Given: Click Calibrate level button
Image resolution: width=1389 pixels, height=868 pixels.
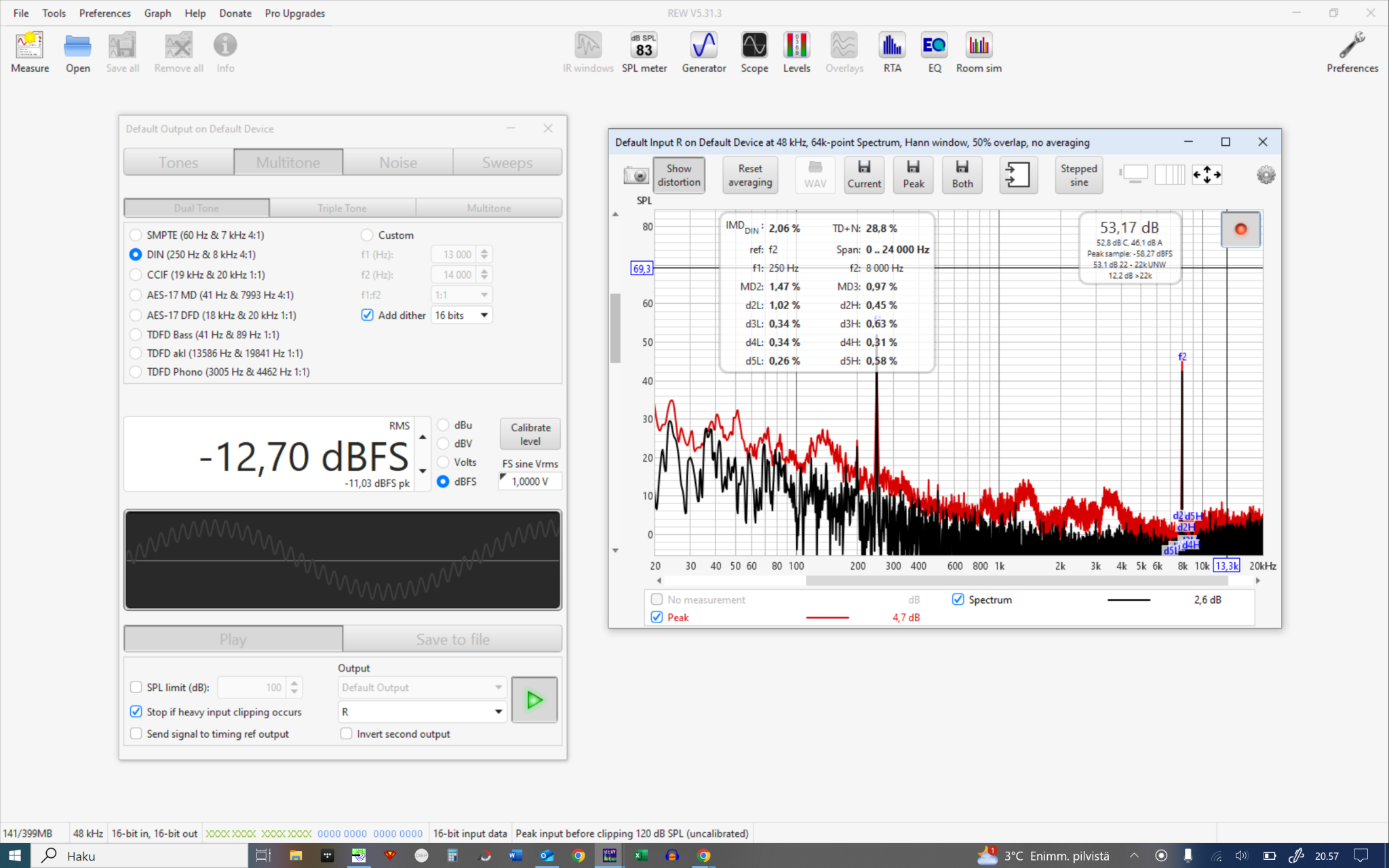Looking at the screenshot, I should [x=530, y=434].
